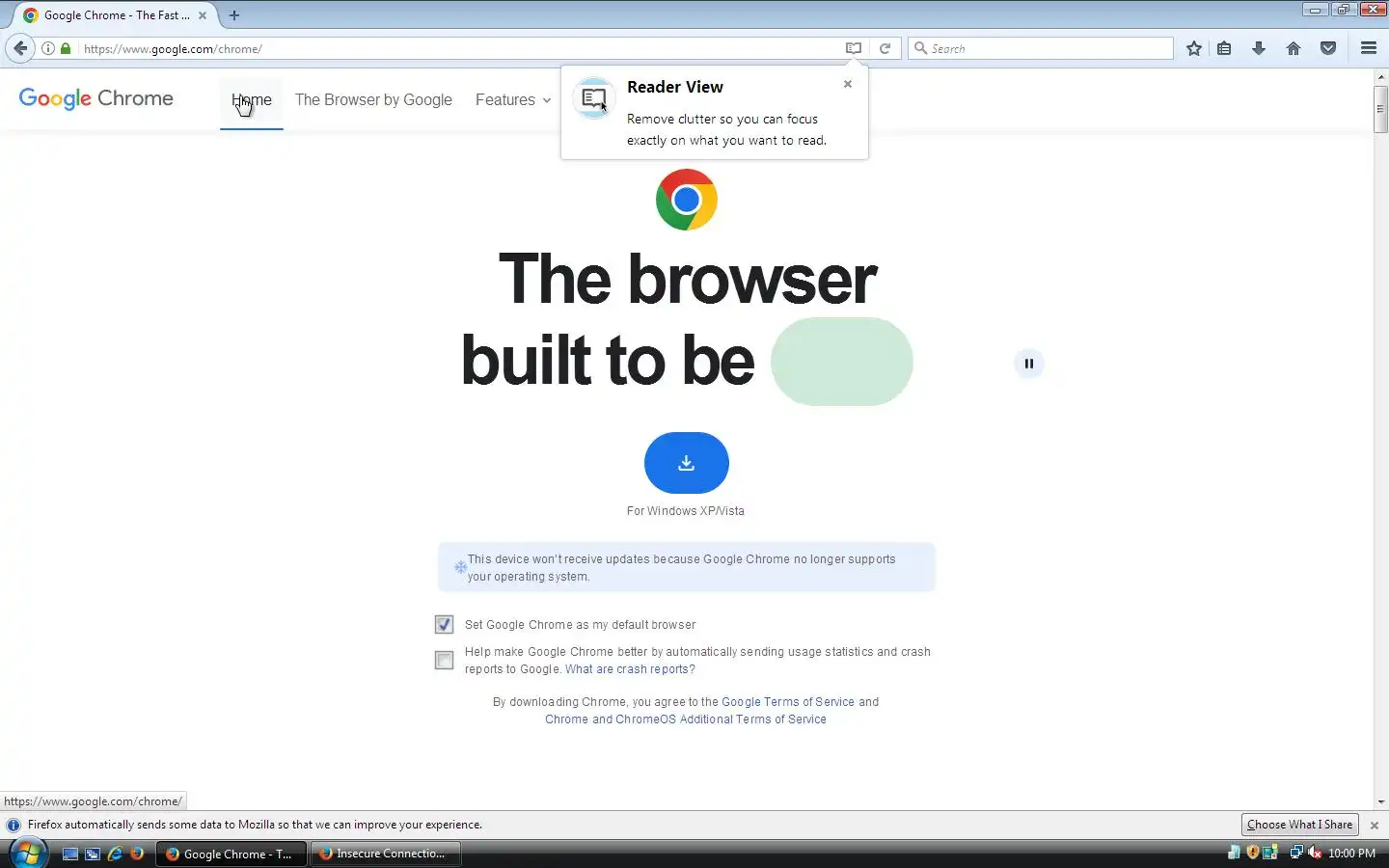Close the Firefox data notification bar

click(x=1375, y=826)
